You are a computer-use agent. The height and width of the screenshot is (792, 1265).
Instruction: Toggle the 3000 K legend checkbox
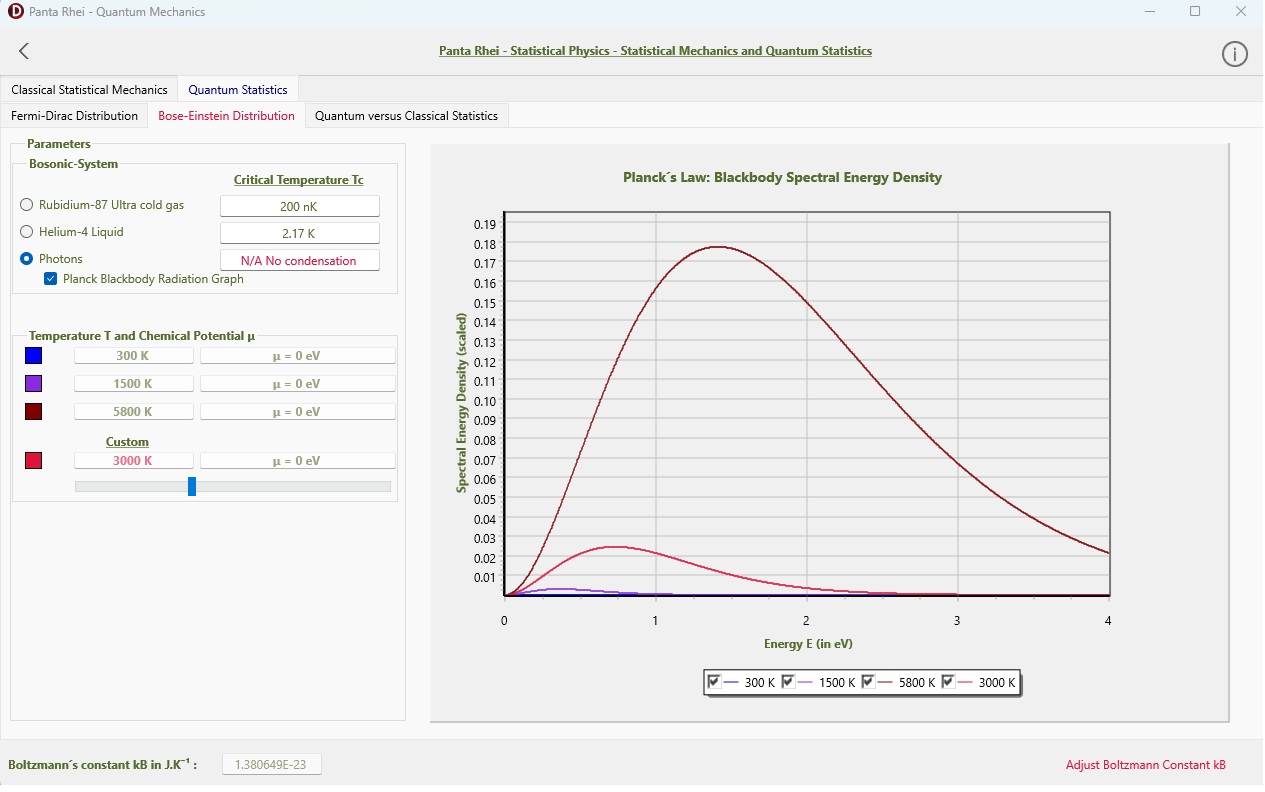pyautogui.click(x=948, y=682)
